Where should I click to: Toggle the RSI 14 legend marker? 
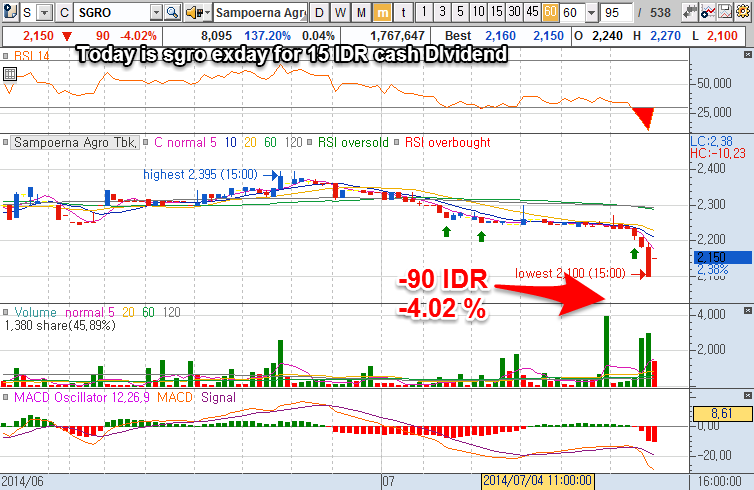pyautogui.click(x=6, y=56)
